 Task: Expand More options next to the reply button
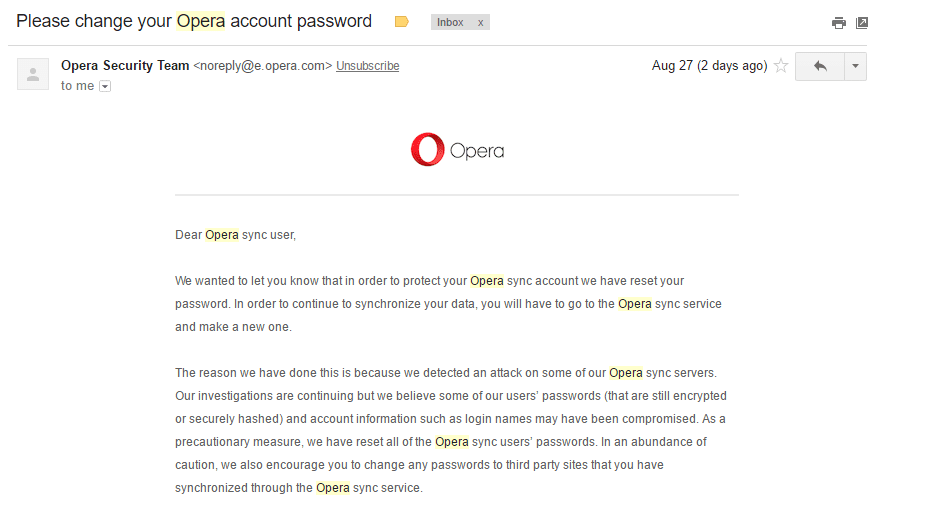click(855, 66)
